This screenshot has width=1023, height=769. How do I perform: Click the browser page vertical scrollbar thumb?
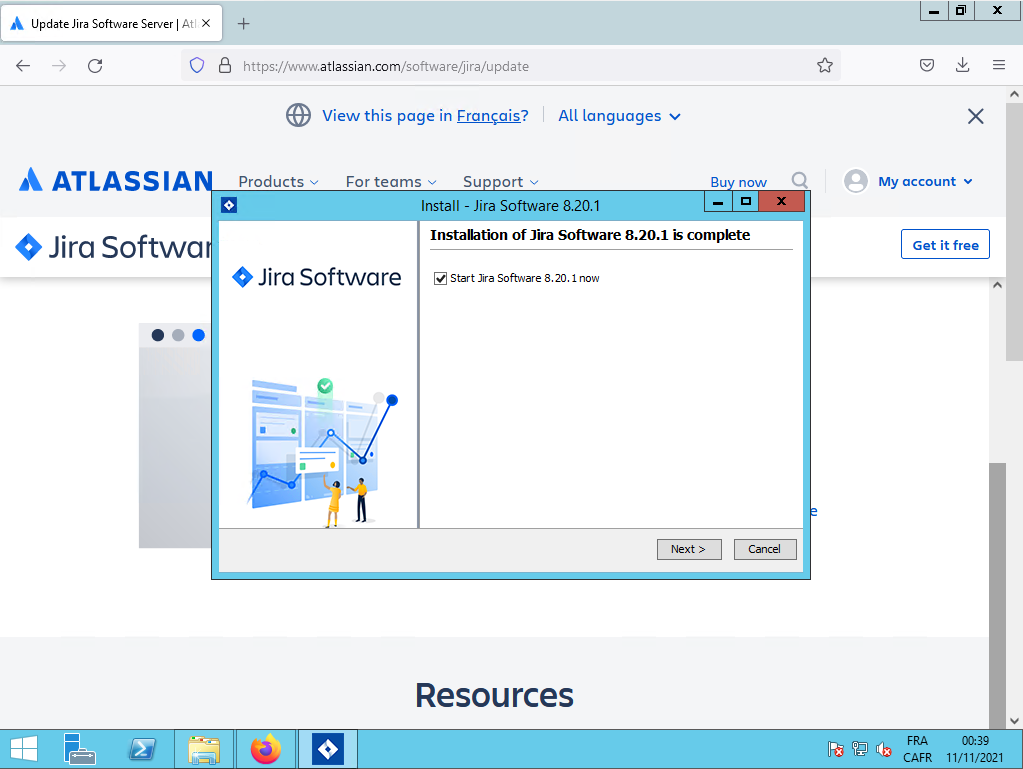pyautogui.click(x=1014, y=231)
